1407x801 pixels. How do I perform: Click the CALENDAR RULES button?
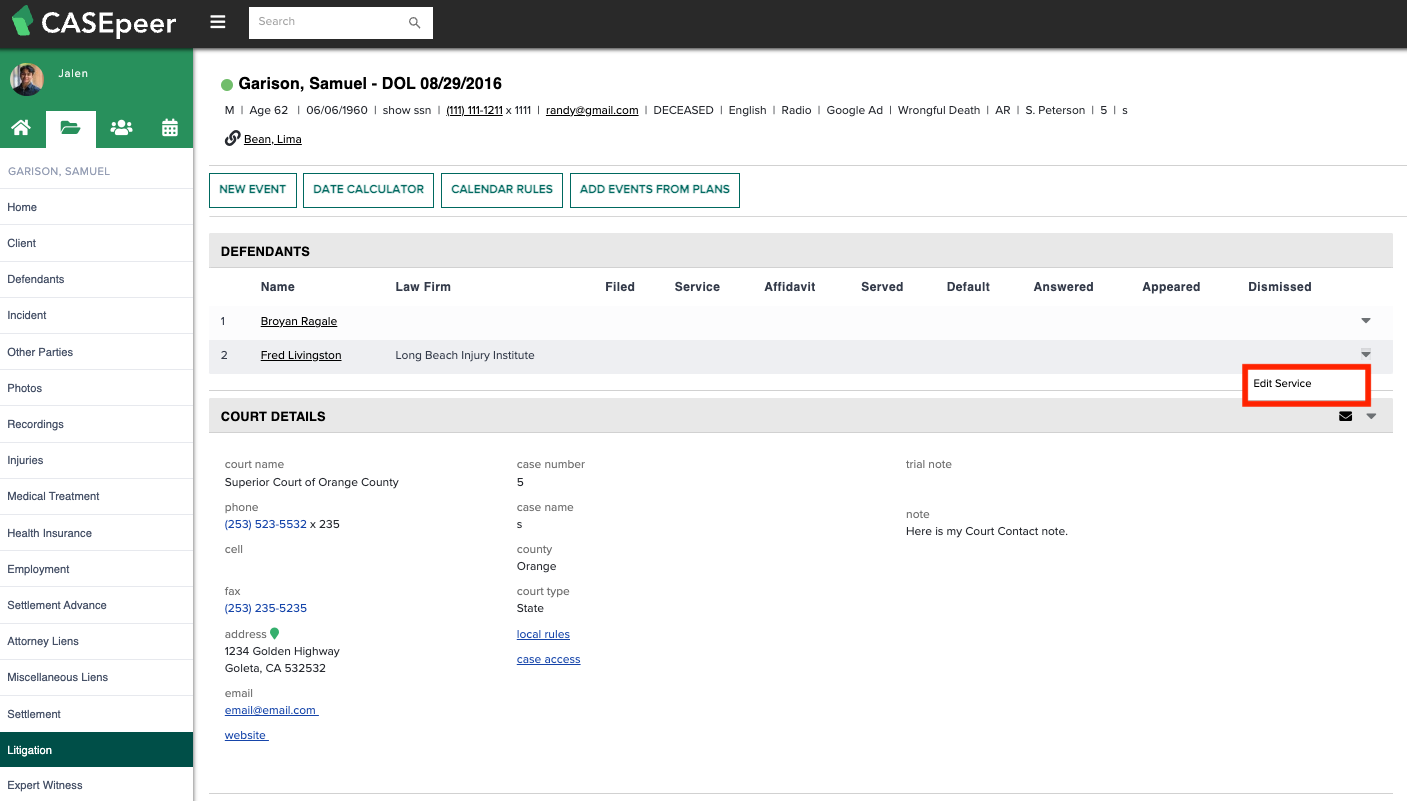tap(502, 190)
